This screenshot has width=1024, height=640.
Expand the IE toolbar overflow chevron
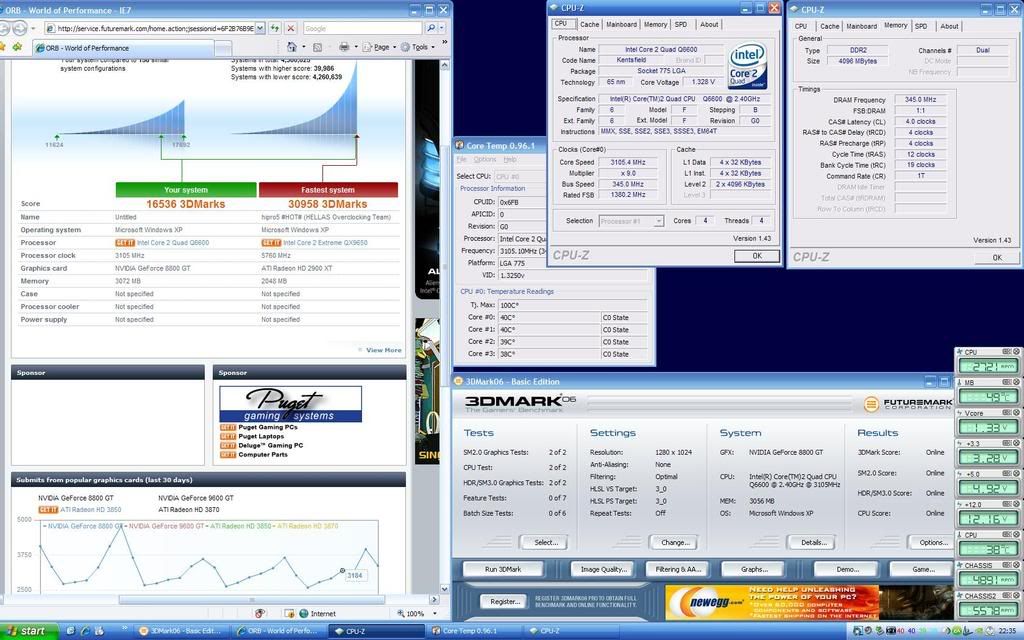(445, 42)
